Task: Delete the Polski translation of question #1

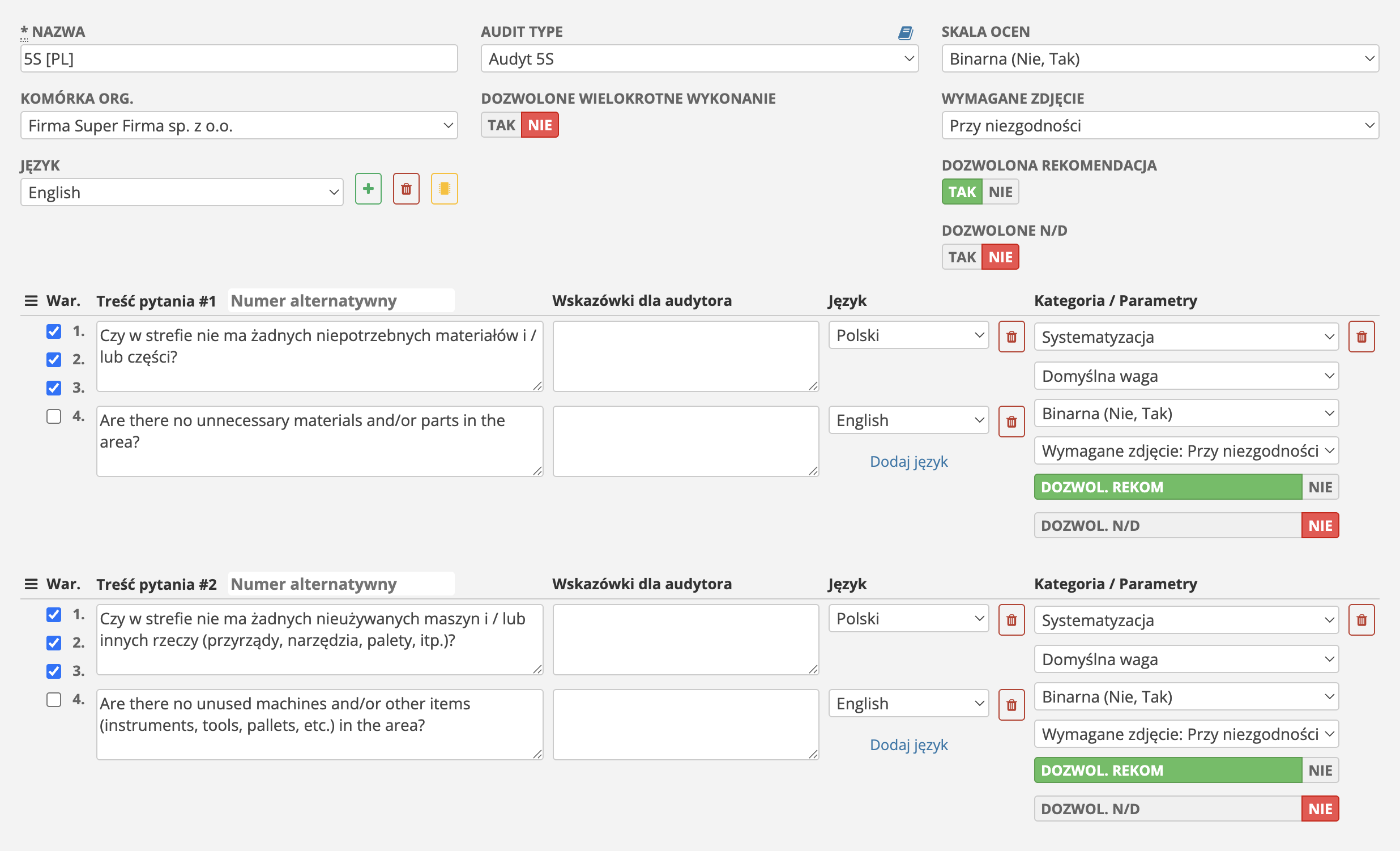Action: point(1011,337)
